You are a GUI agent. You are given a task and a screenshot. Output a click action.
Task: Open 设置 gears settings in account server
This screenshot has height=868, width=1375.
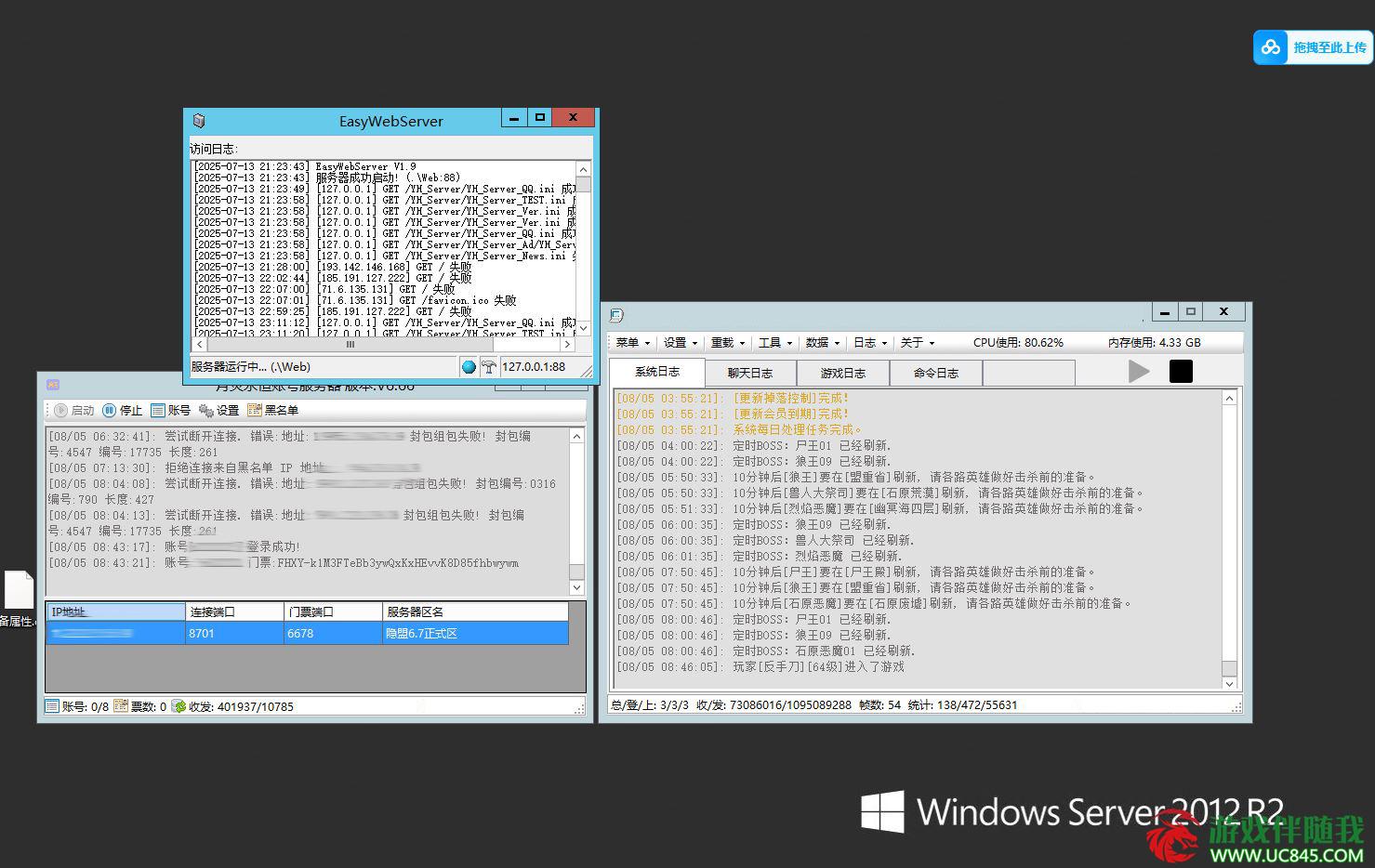tap(219, 410)
